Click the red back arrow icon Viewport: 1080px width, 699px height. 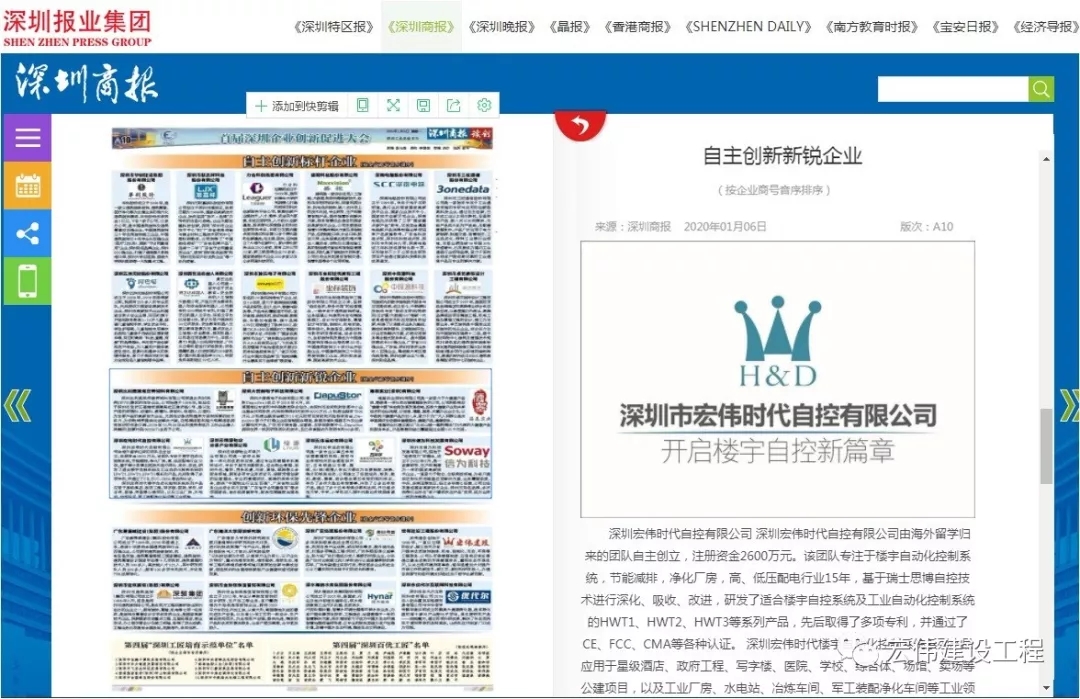[x=580, y=126]
